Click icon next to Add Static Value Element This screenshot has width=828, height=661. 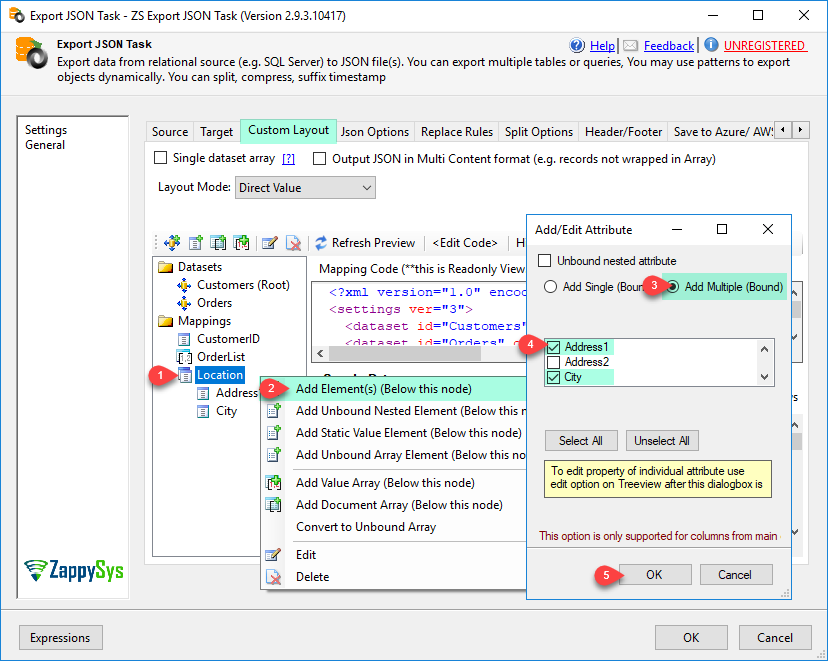click(274, 433)
